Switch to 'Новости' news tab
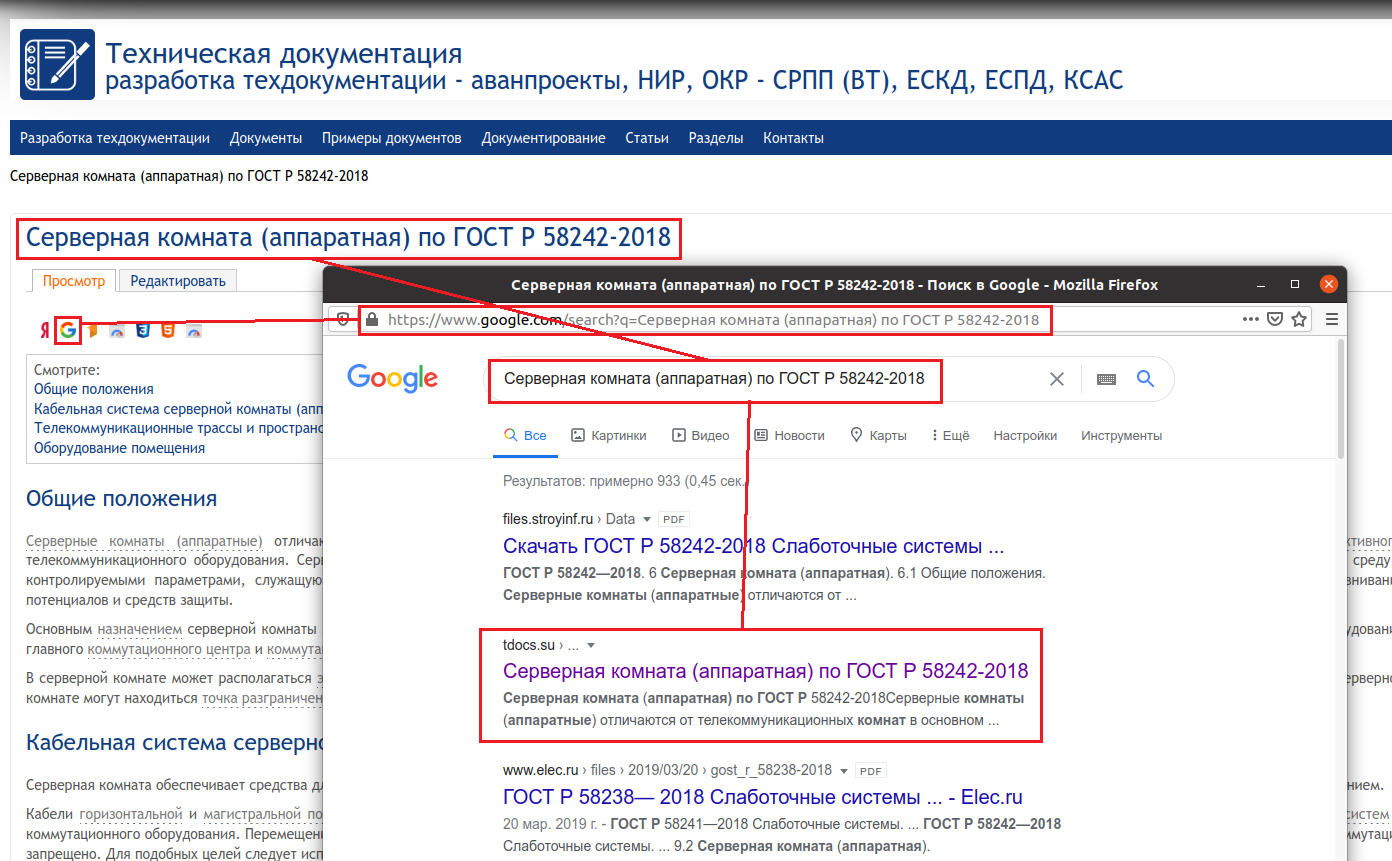This screenshot has height=861, width=1392. pos(789,436)
